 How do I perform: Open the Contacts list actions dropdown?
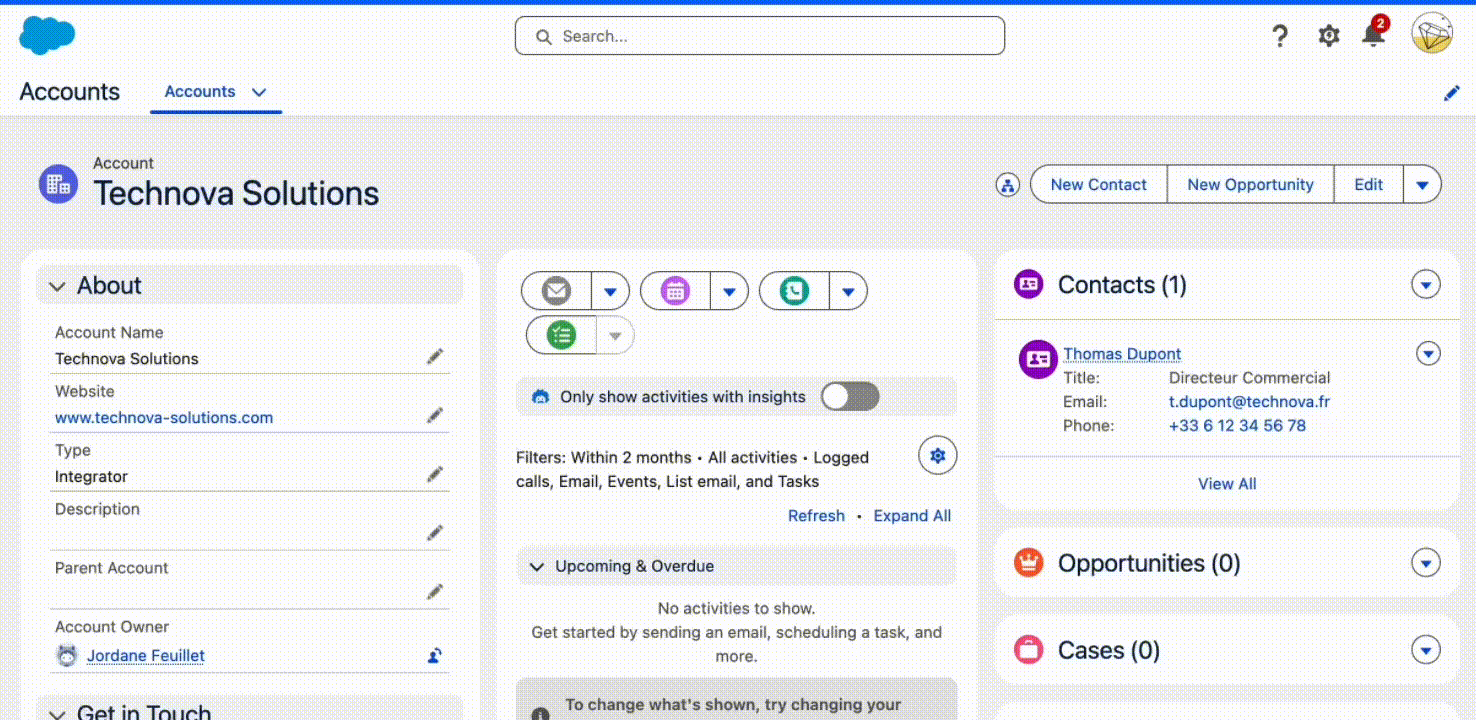tap(1426, 285)
